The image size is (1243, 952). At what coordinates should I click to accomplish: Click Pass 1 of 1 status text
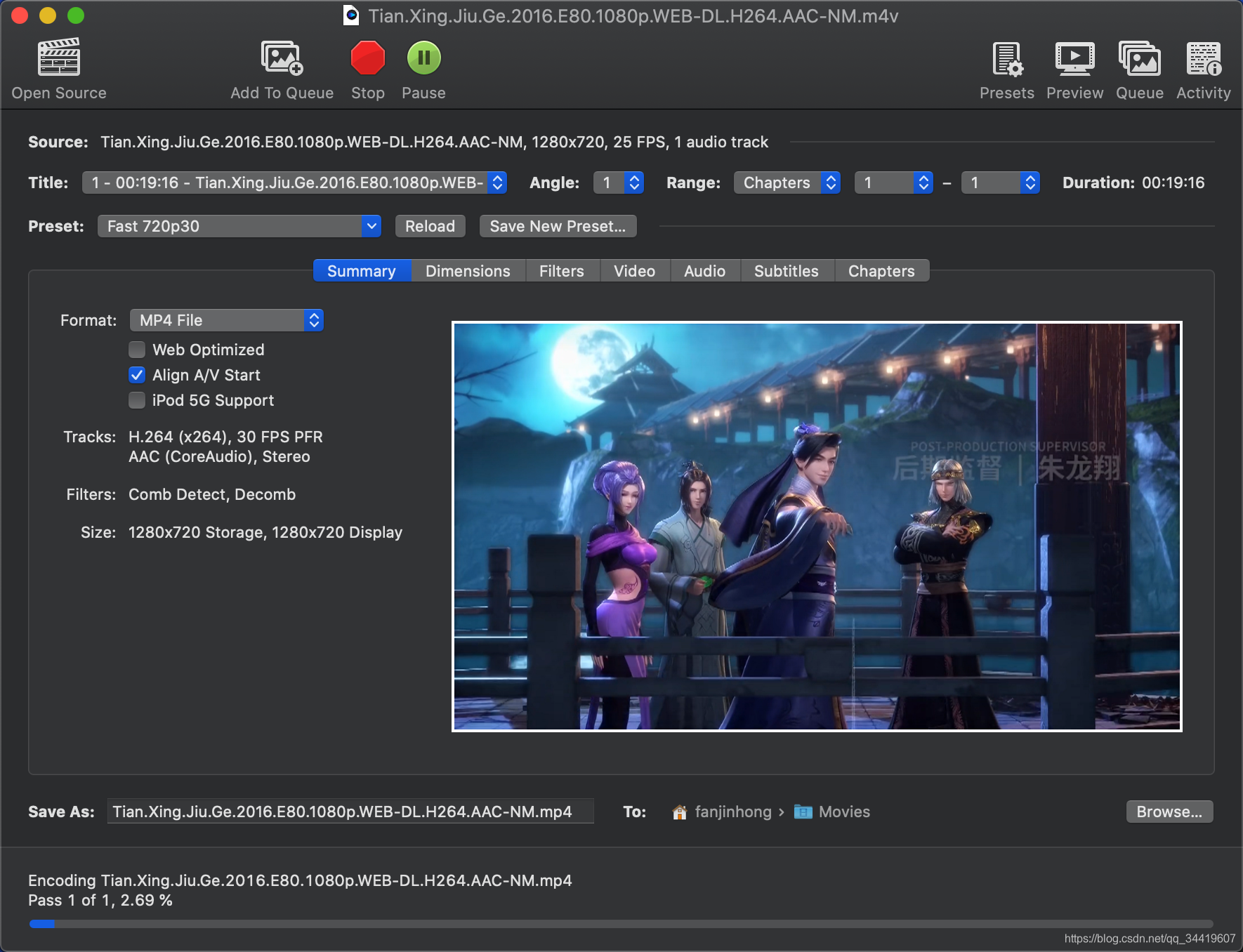(x=100, y=900)
